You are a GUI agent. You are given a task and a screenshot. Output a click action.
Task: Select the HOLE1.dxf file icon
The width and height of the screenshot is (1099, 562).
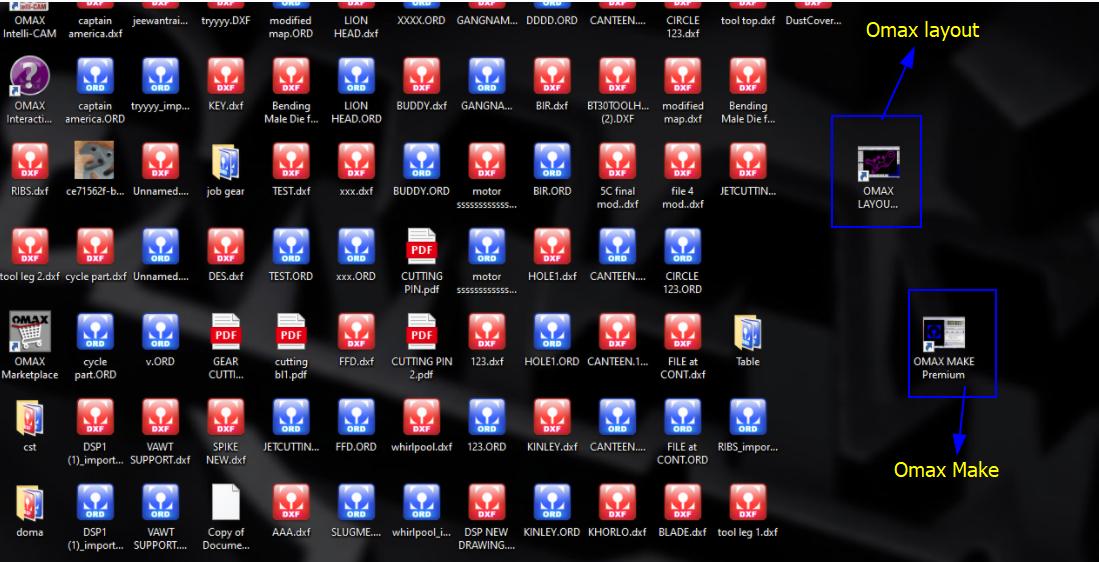(552, 247)
